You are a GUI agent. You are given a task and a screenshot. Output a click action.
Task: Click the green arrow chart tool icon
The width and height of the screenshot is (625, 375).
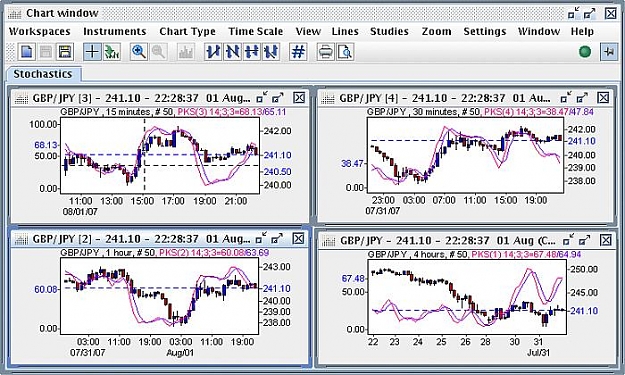(112, 52)
